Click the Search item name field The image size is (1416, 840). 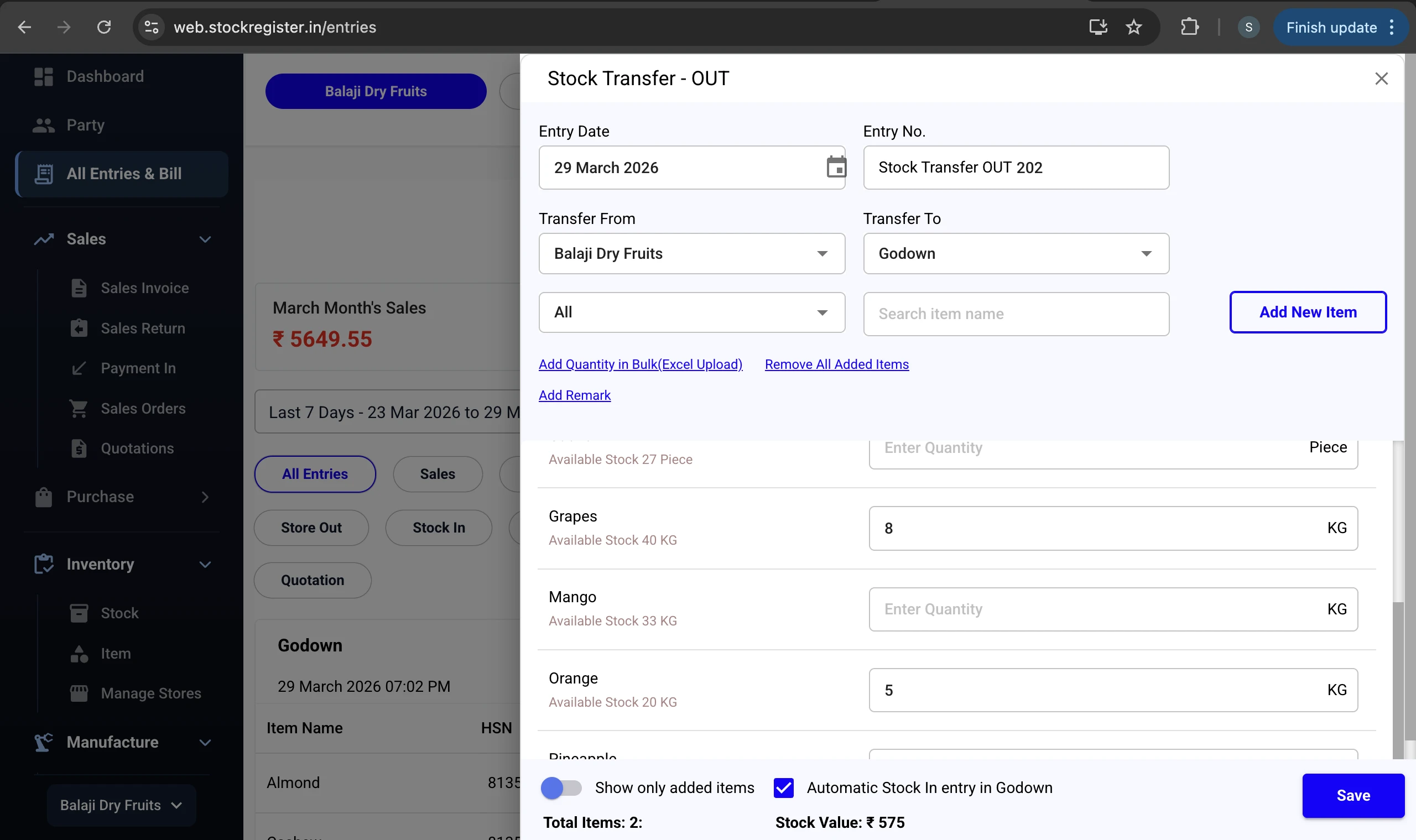(x=1014, y=314)
